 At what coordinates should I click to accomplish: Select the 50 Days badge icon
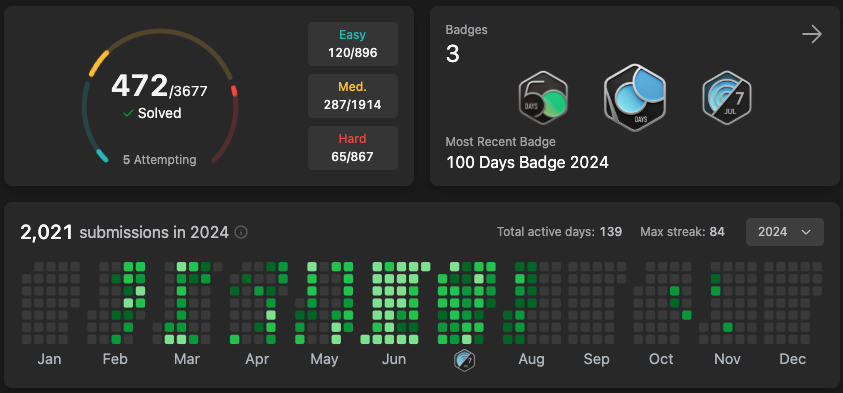543,98
